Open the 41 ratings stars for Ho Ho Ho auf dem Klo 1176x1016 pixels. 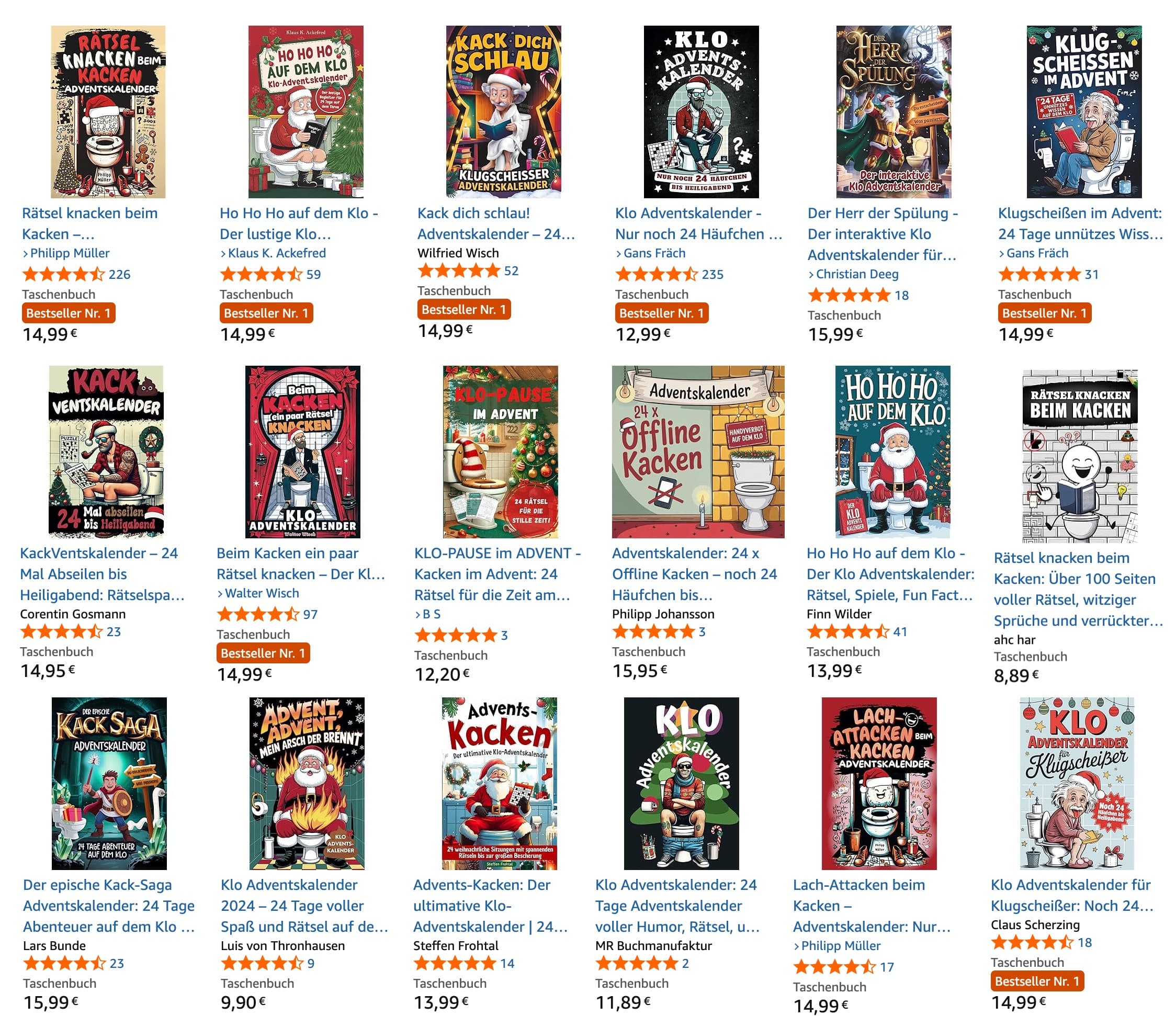pyautogui.click(x=857, y=632)
